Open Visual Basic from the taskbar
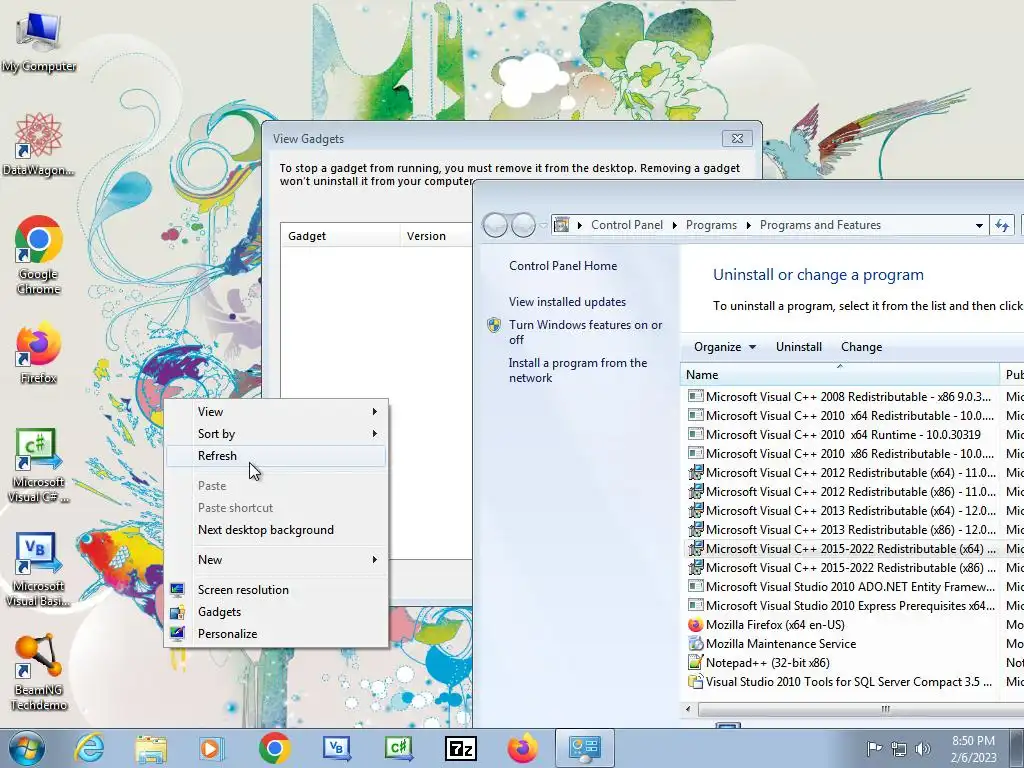 [336, 748]
